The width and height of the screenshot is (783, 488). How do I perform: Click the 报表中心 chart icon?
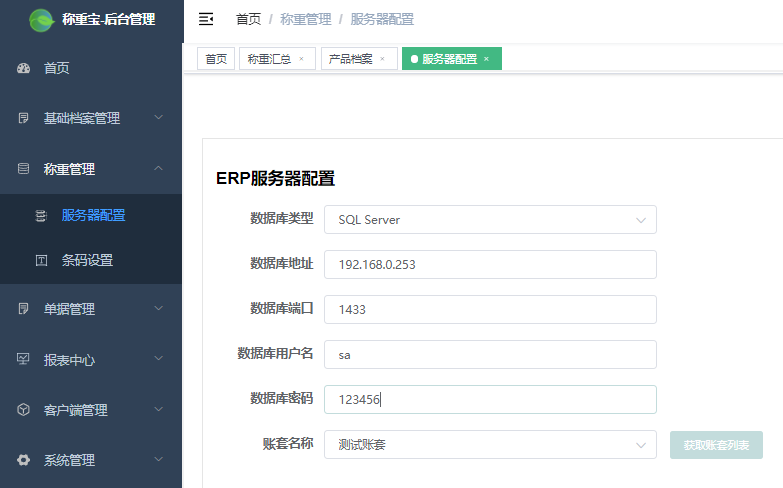[x=24, y=360]
